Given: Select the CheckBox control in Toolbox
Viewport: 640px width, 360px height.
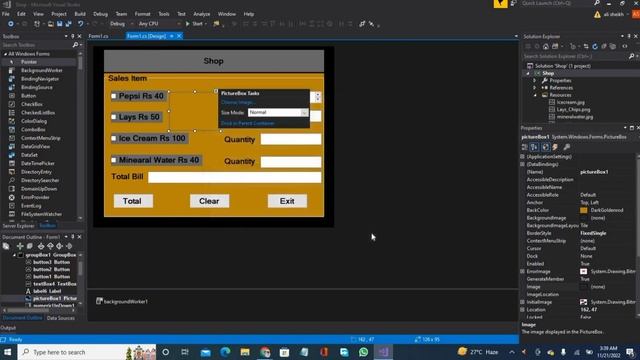Looking at the screenshot, I should point(32,104).
